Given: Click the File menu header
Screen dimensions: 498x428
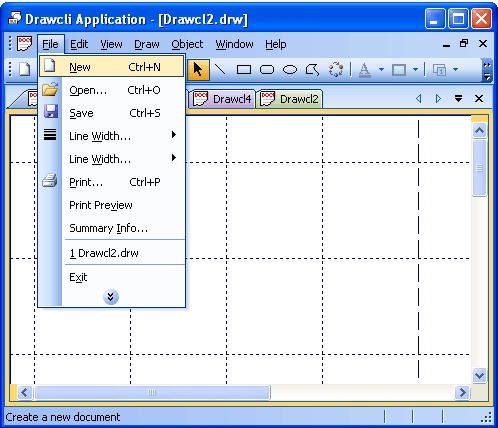Looking at the screenshot, I should [x=50, y=44].
